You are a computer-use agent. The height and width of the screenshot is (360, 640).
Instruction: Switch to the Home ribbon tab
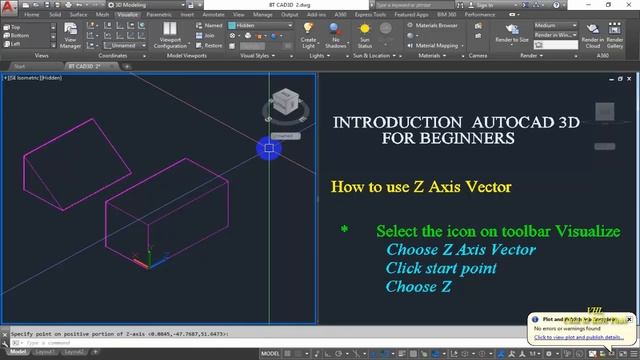point(31,15)
